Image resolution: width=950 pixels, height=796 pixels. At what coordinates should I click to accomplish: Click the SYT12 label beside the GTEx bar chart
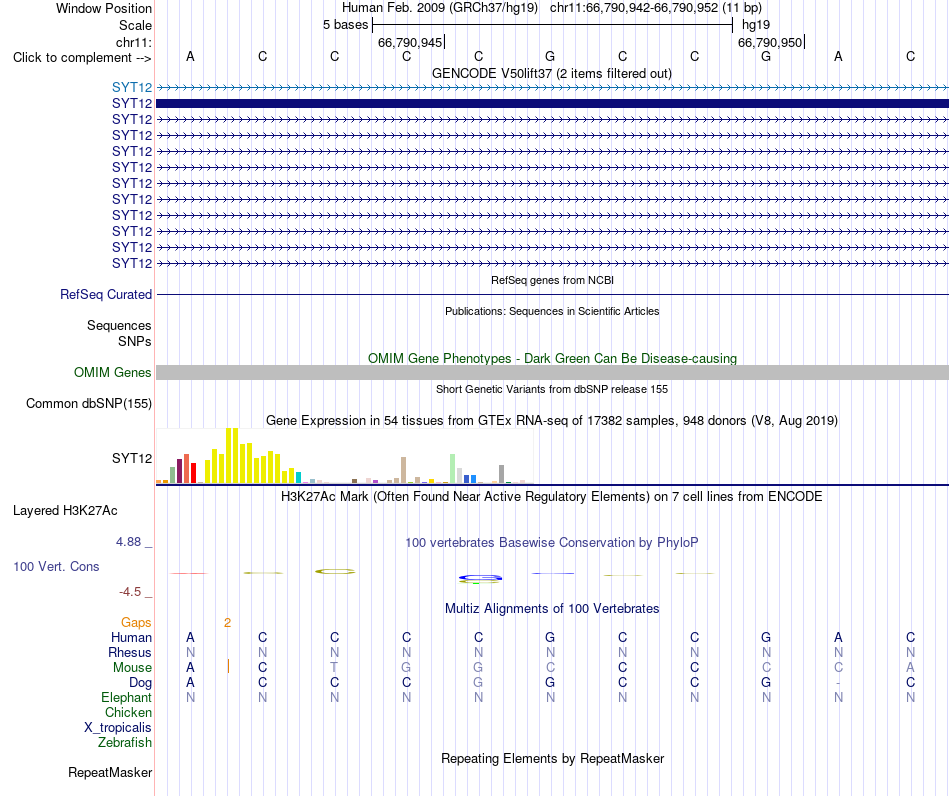(132, 459)
